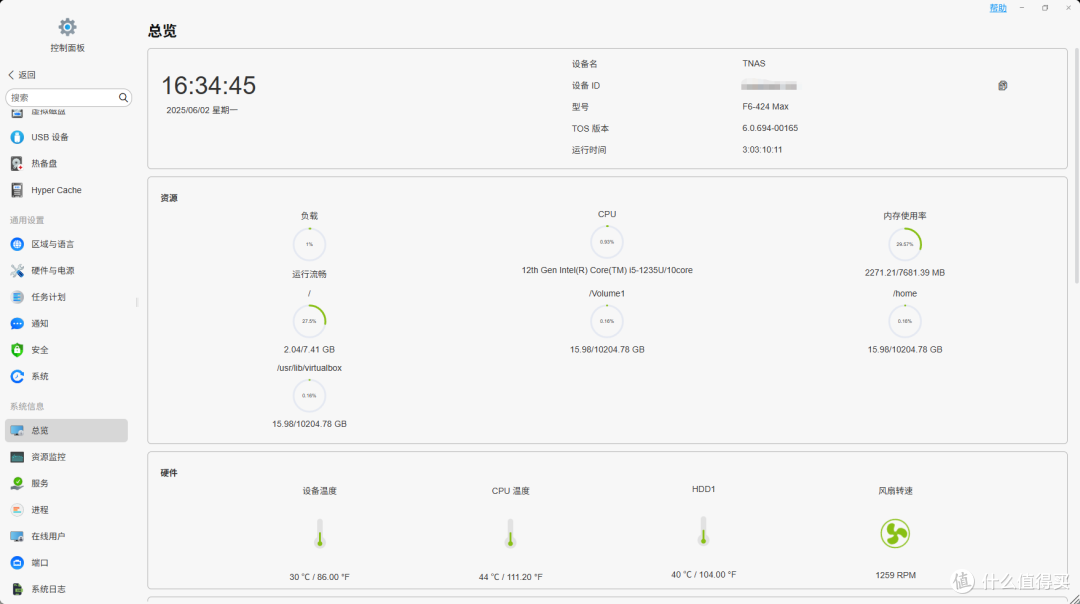
Task: Open 硬件与电源 settings
Action: pos(66,271)
